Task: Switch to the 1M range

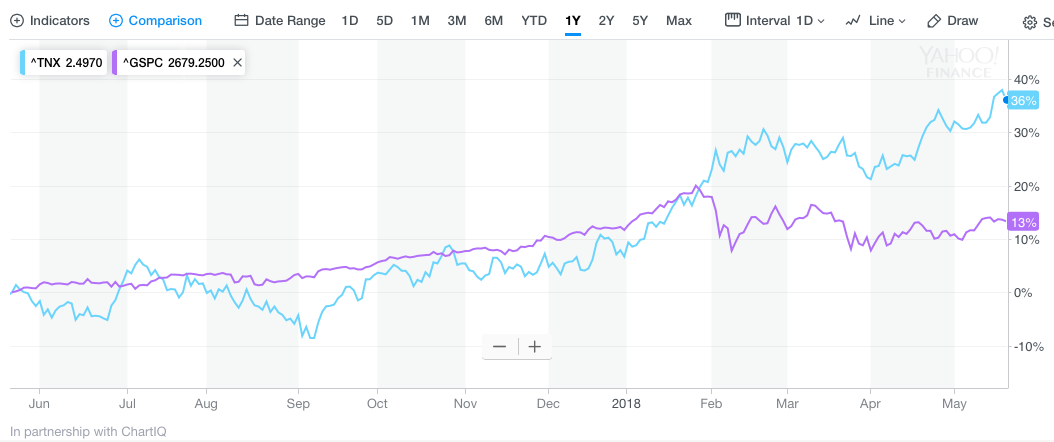Action: (x=420, y=20)
